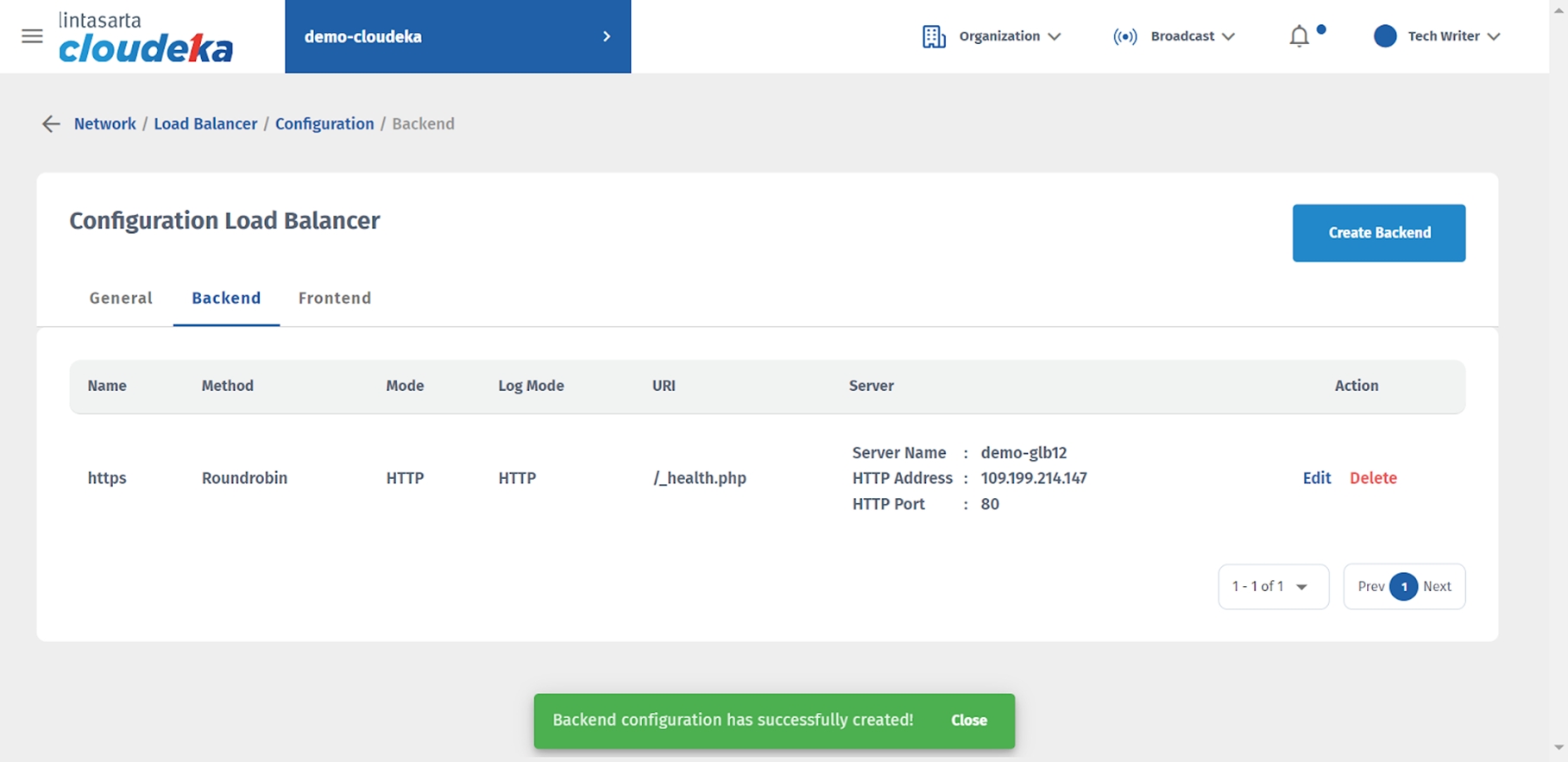Switch to the Frontend tab
This screenshot has width=1568, height=762.
(335, 298)
